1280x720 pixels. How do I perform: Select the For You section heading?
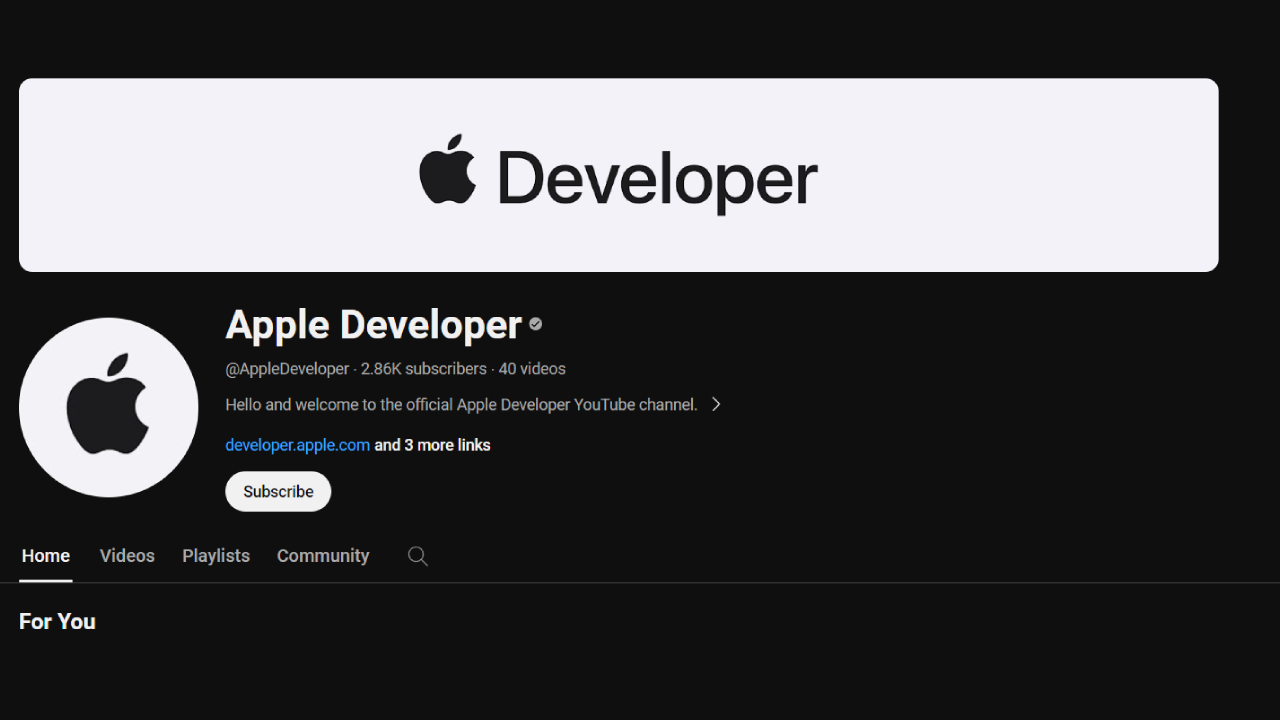click(x=57, y=621)
